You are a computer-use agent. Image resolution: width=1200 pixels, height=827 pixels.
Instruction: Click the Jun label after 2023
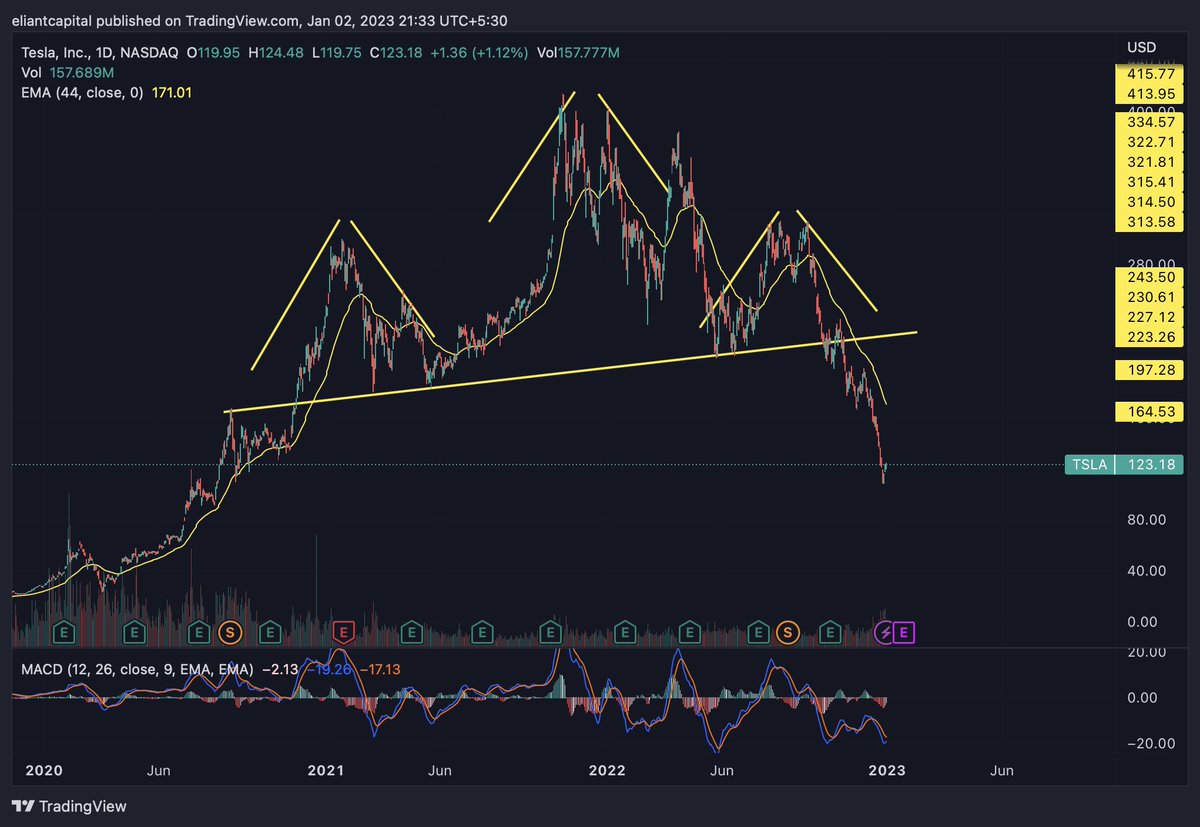pos(1002,771)
